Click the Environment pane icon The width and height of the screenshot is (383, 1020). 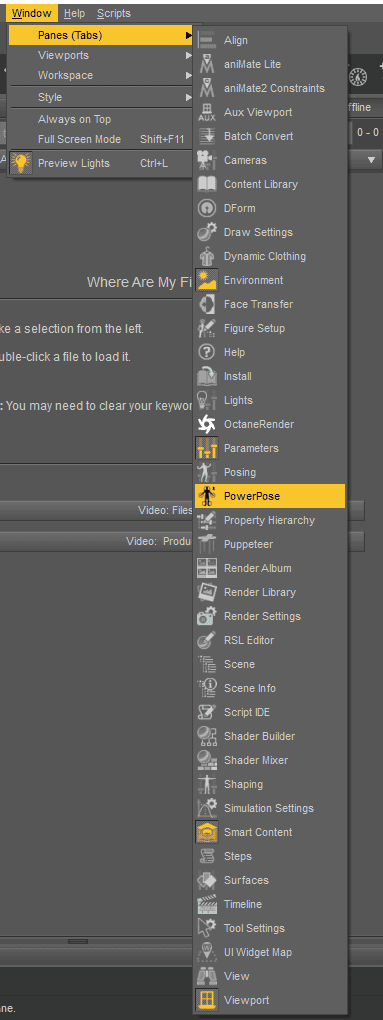point(207,280)
